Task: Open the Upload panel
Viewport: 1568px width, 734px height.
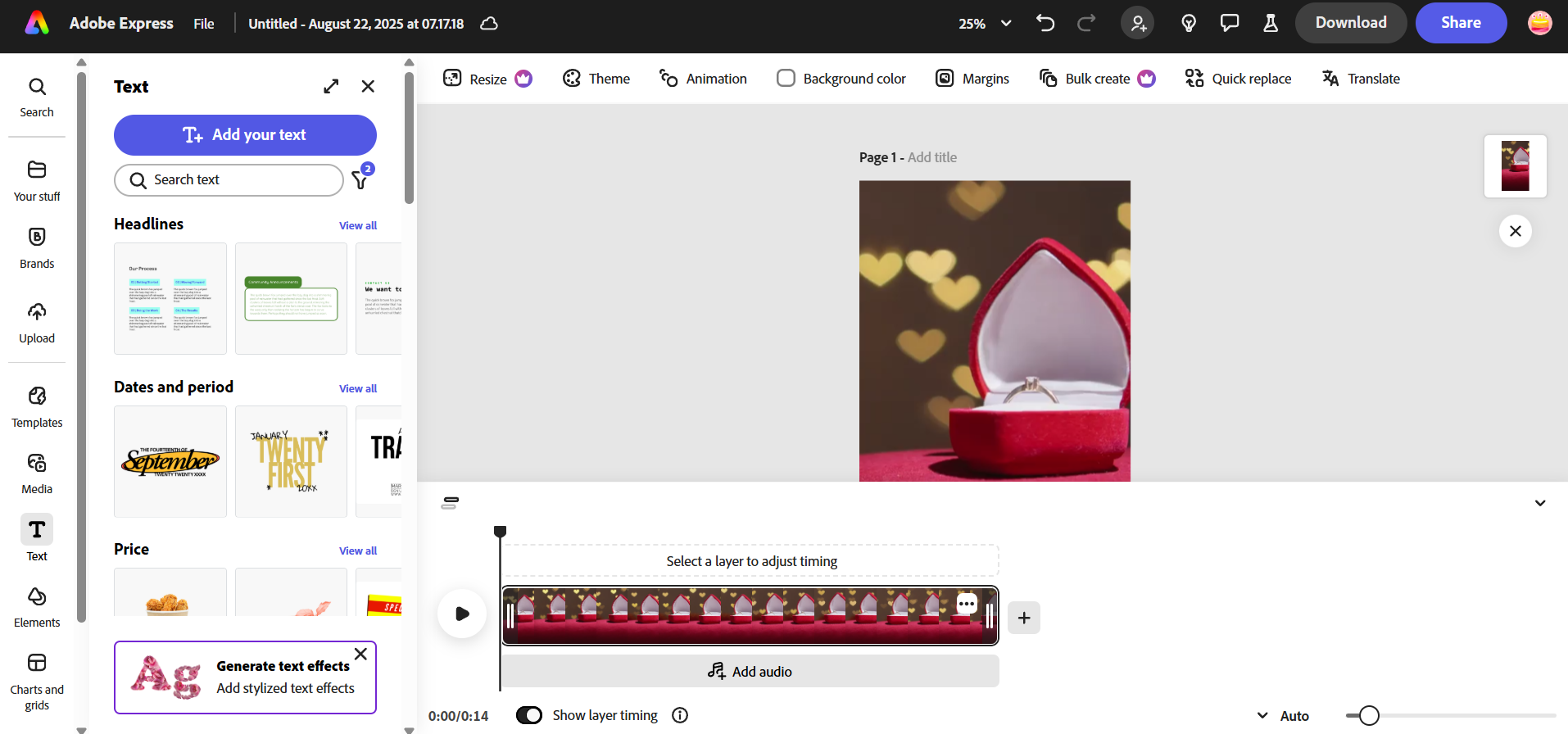Action: tap(37, 322)
